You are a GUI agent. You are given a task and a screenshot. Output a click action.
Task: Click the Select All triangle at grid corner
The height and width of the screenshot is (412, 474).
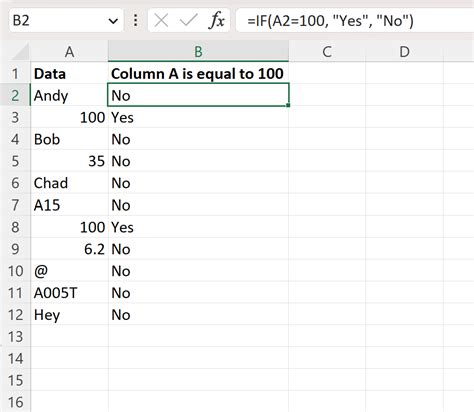pos(20,52)
